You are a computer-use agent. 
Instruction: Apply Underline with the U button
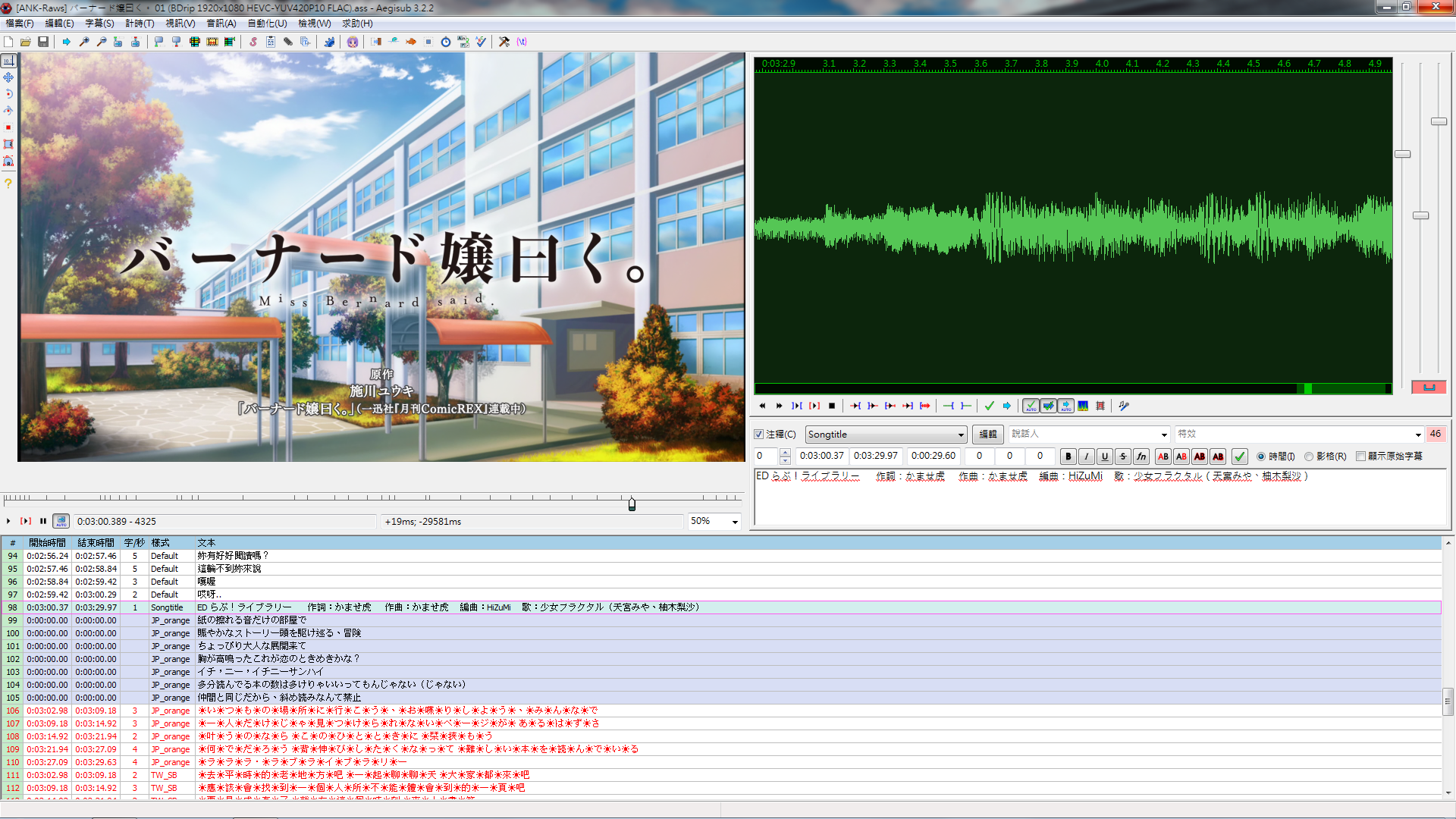tap(1105, 457)
